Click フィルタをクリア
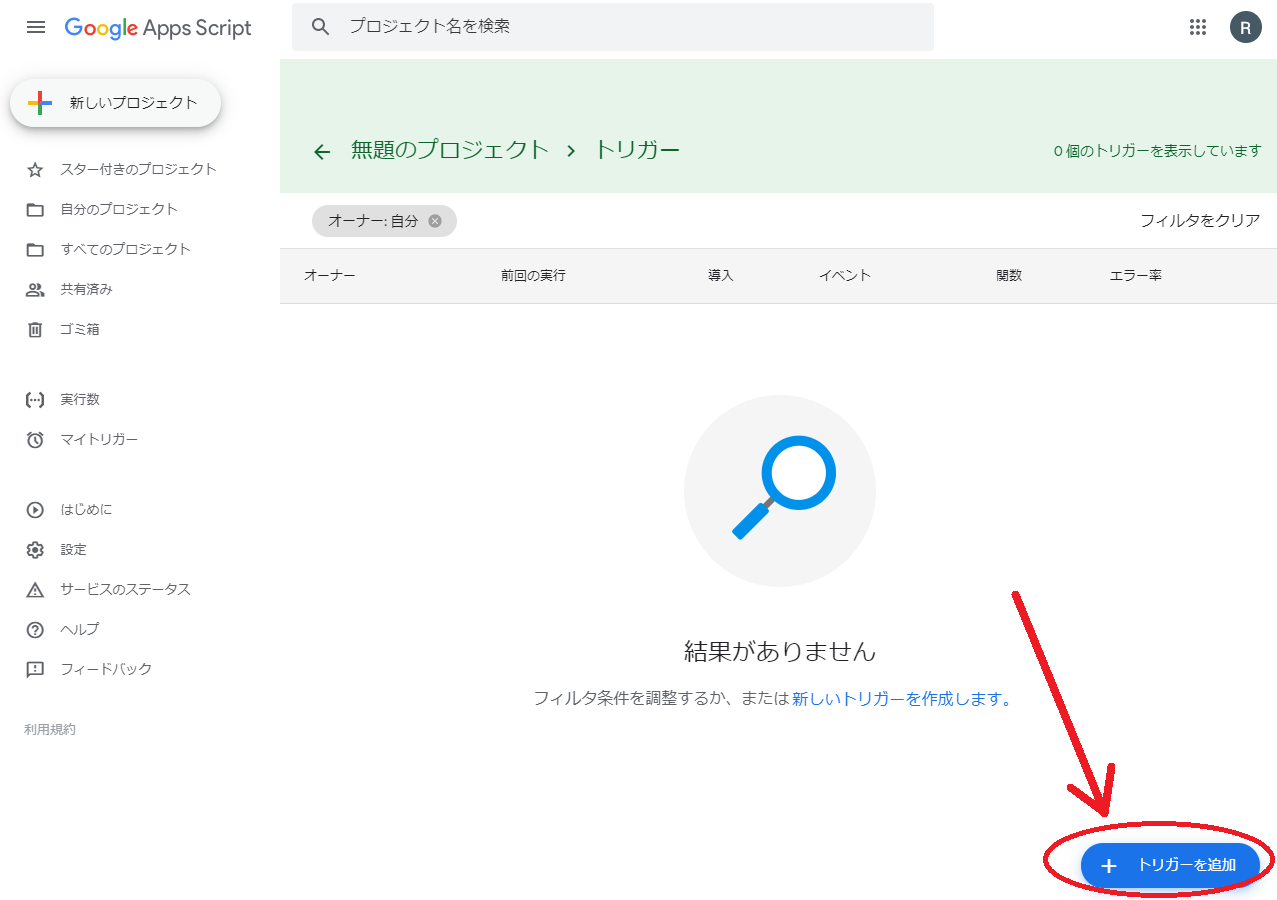The image size is (1277, 900). (x=1200, y=221)
